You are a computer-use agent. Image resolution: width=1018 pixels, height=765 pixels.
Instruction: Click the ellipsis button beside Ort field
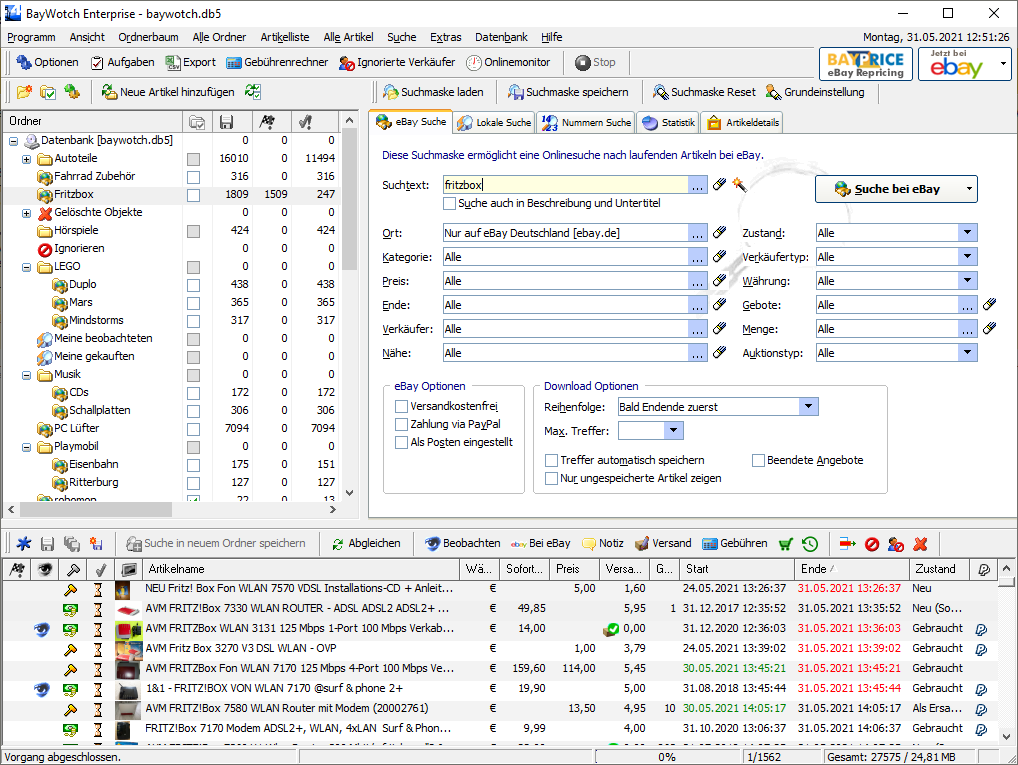click(697, 233)
